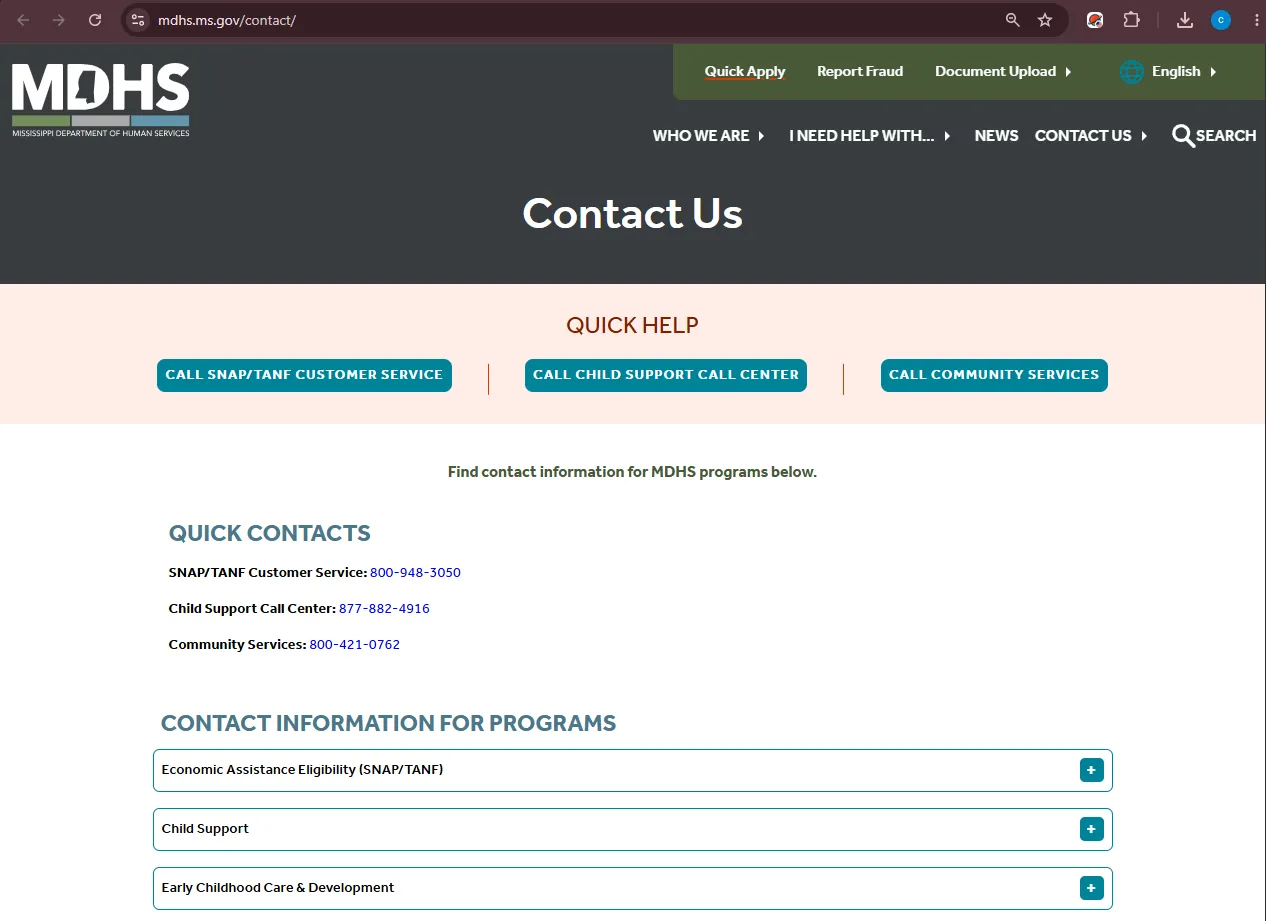1266x921 pixels.
Task: Click Early Childhood Care & Development row text
Action: point(278,888)
